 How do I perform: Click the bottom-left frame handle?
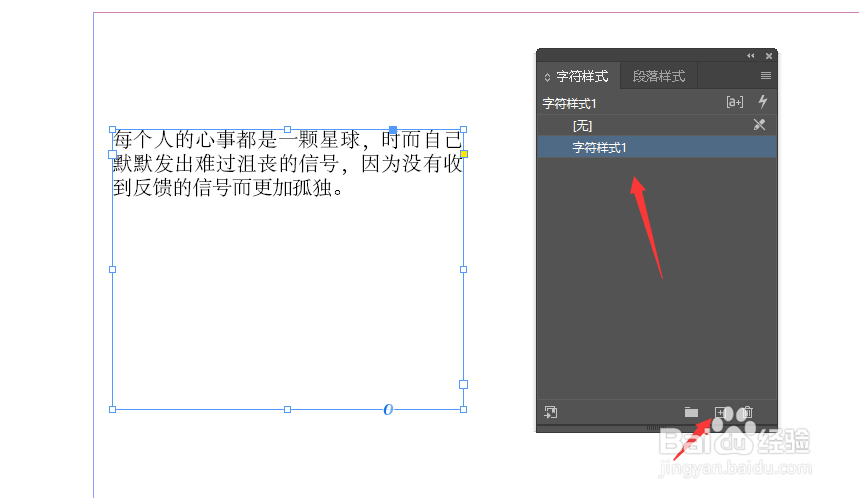112,409
